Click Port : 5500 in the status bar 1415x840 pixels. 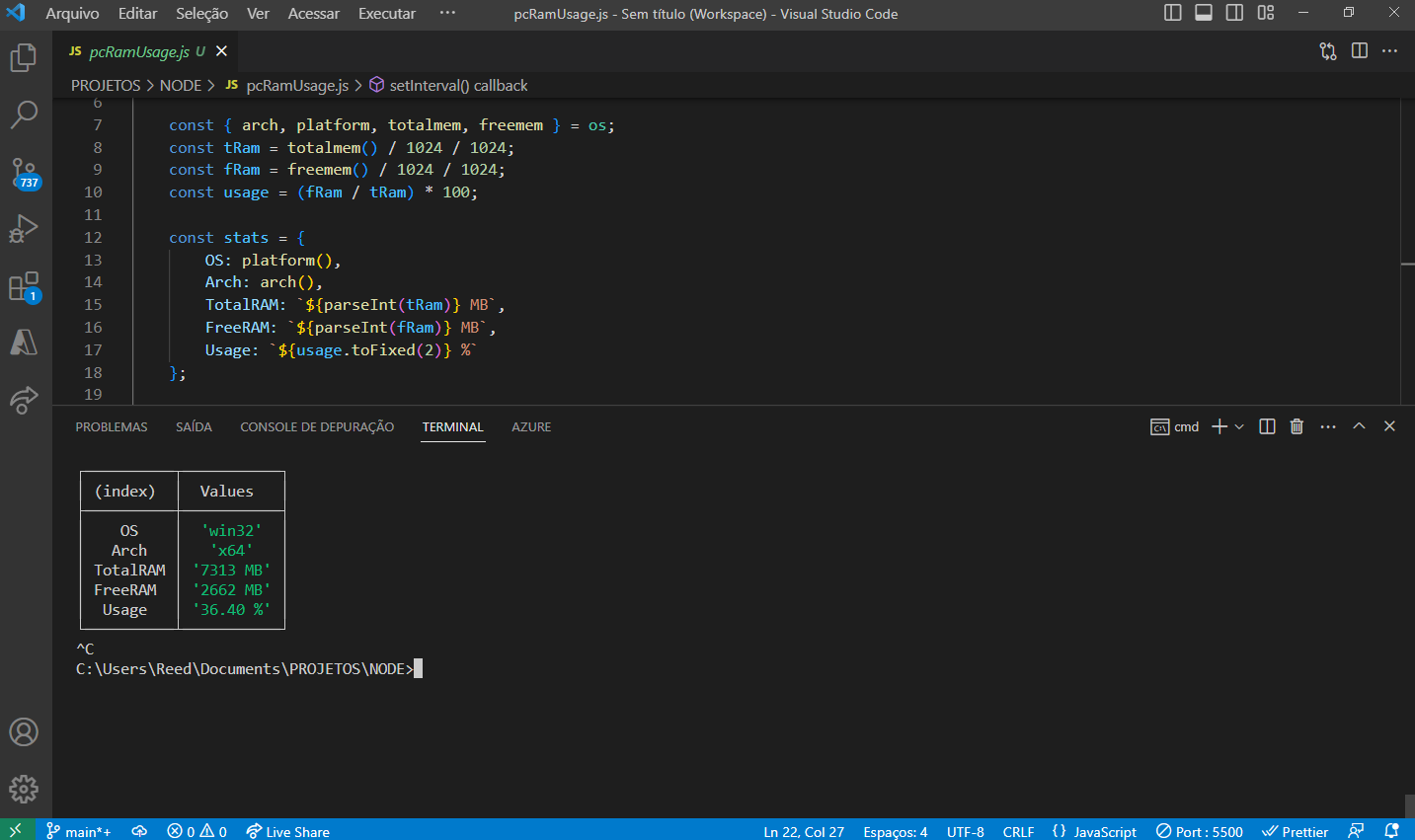1199,831
